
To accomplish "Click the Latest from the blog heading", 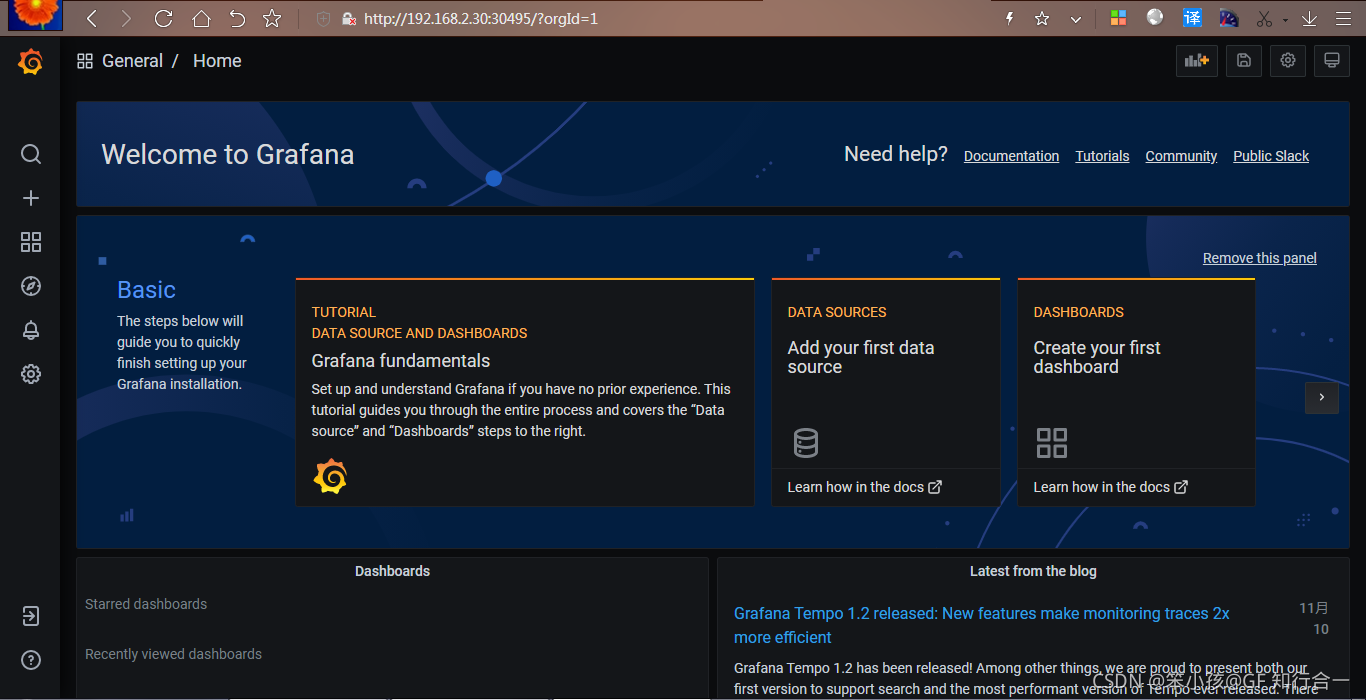I will [1033, 571].
